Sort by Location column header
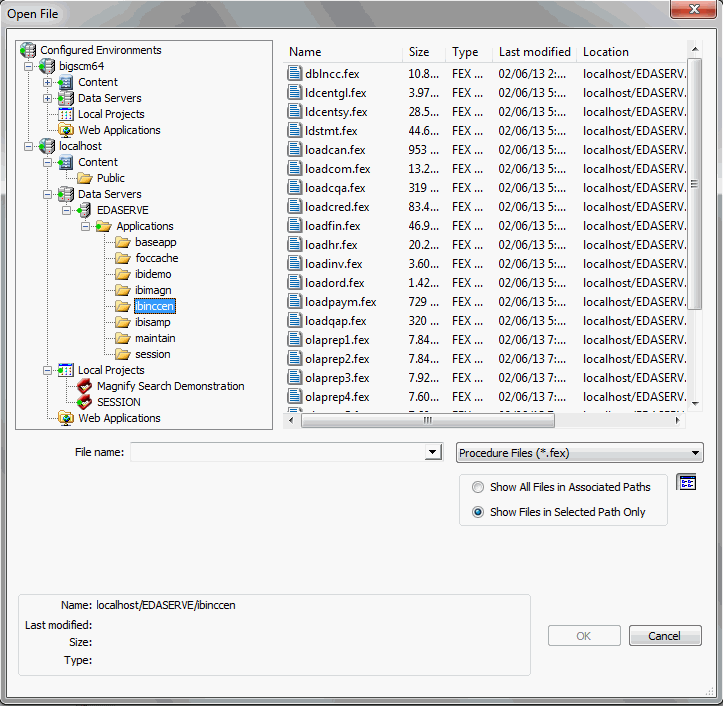Image resolution: width=723 pixels, height=706 pixels. [632, 52]
